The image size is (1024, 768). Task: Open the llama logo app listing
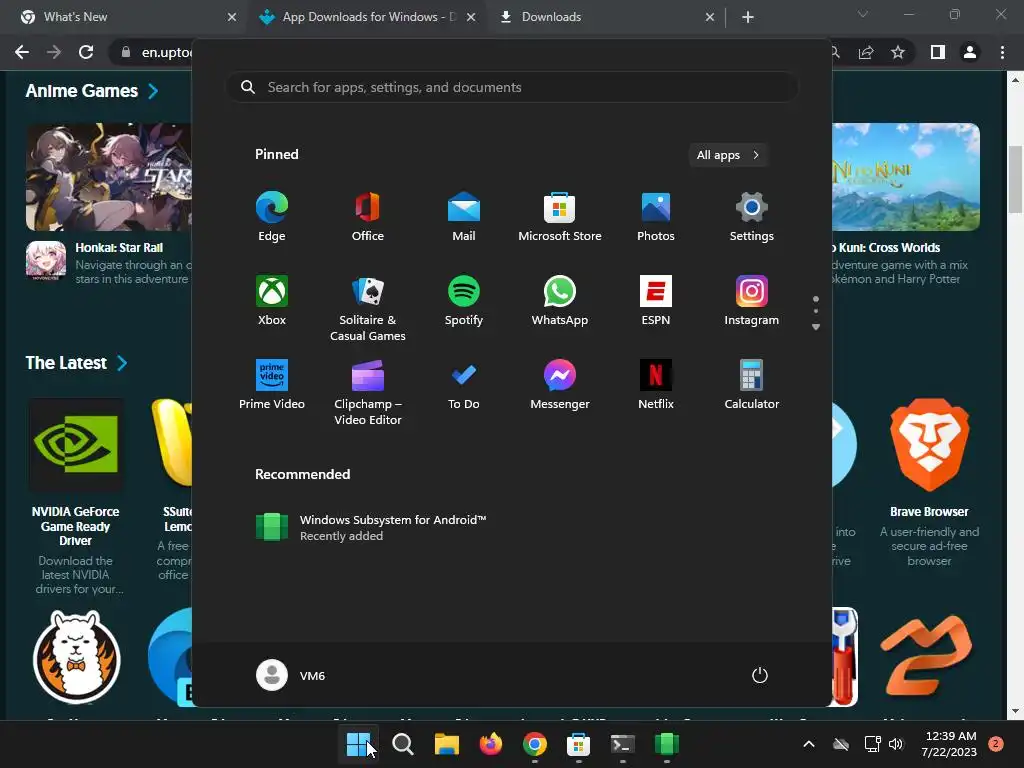click(x=76, y=657)
